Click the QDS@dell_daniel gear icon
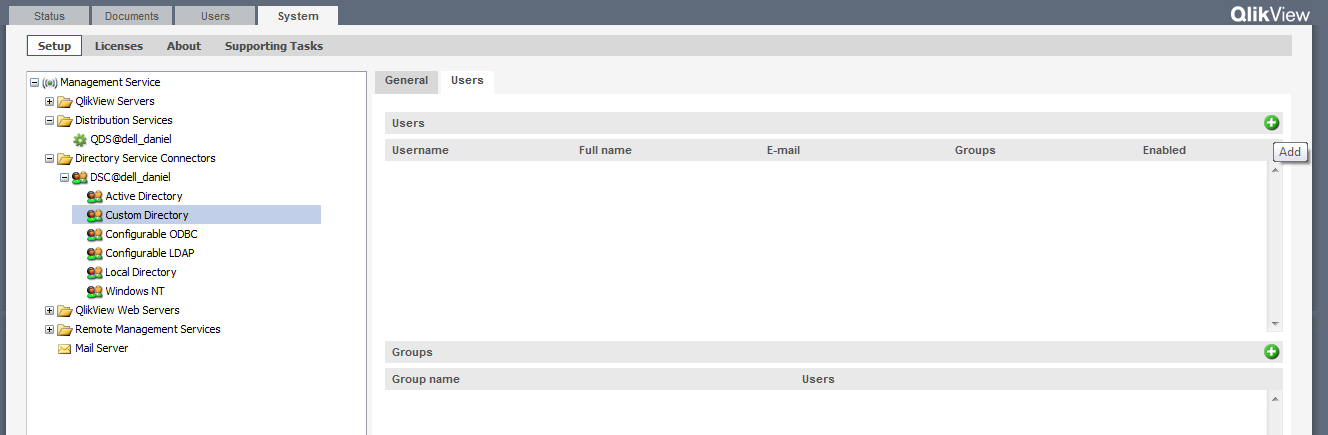The width and height of the screenshot is (1328, 435). click(80, 139)
